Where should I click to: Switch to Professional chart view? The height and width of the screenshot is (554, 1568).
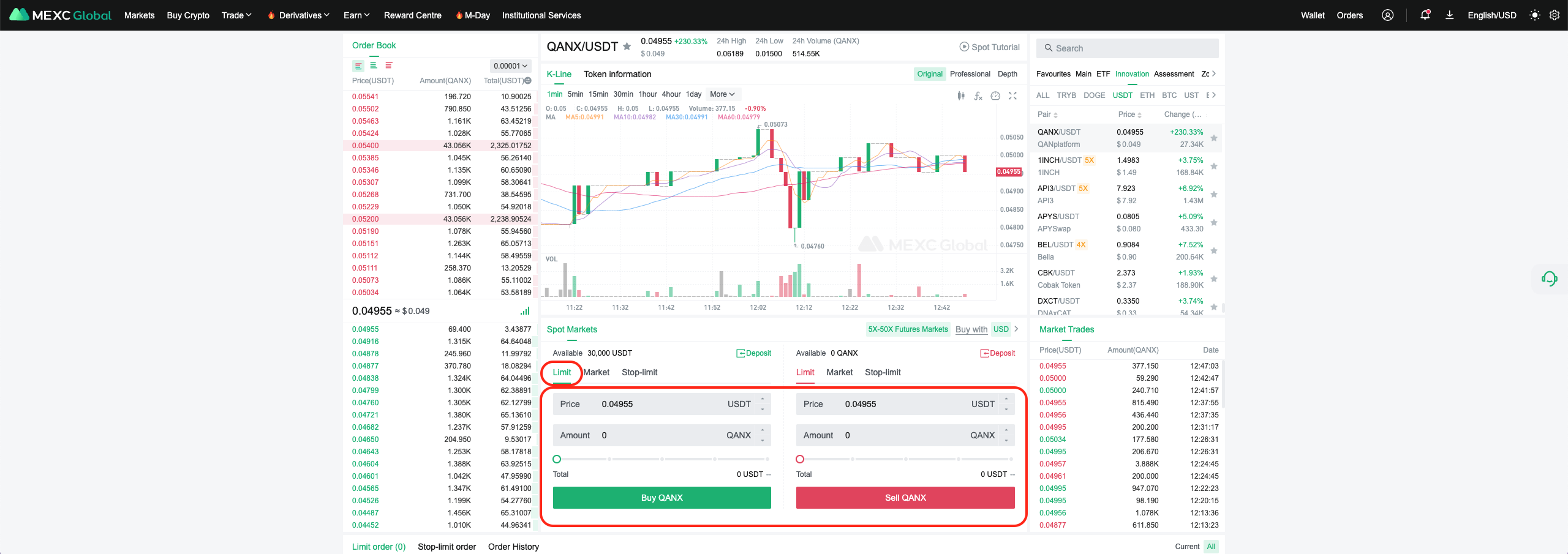coord(970,74)
